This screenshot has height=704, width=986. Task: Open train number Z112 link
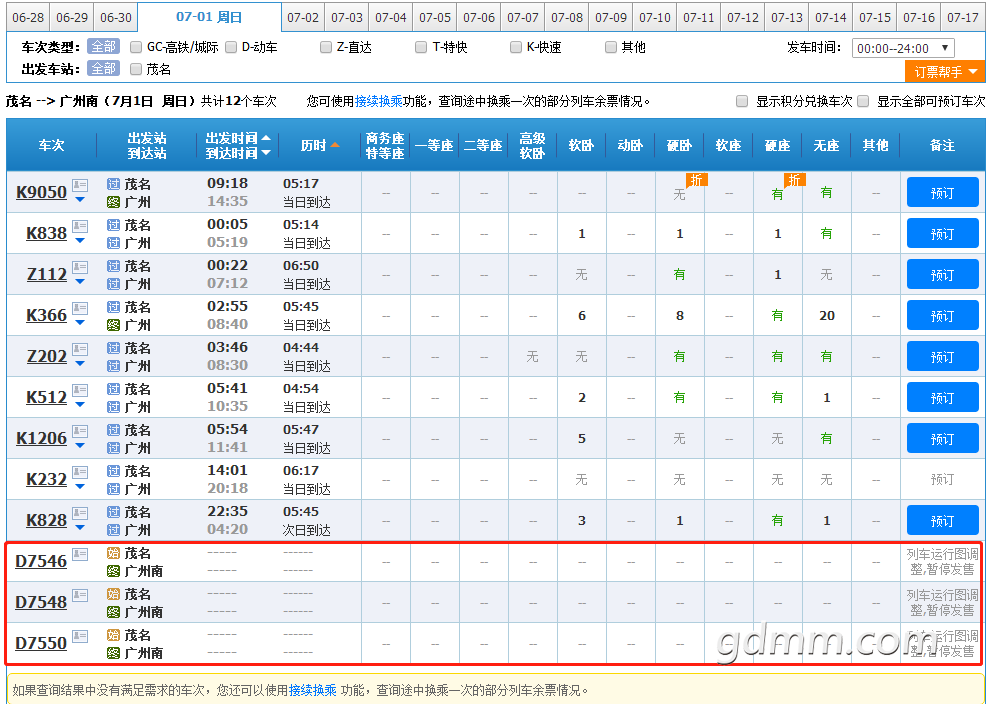47,274
